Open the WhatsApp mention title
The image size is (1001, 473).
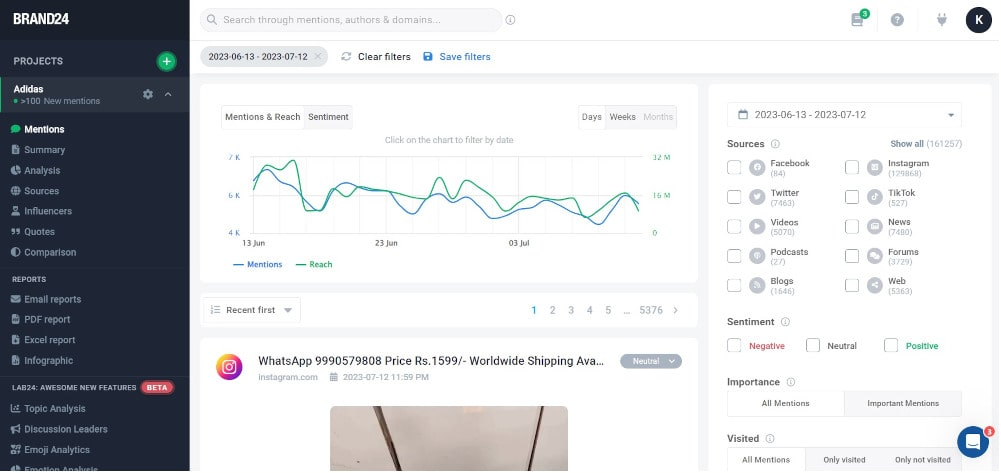[431, 361]
